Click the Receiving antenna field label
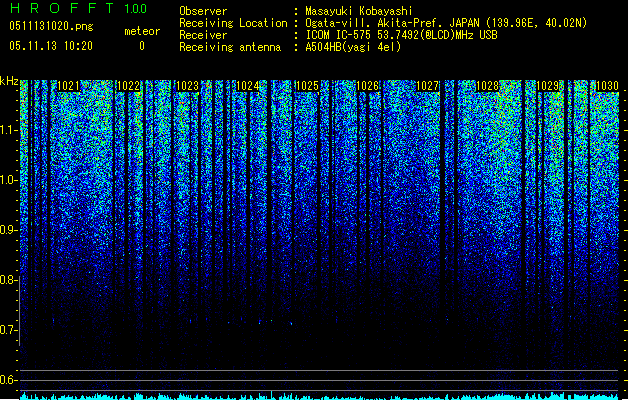Screen dimensions: 629x400 230,47
